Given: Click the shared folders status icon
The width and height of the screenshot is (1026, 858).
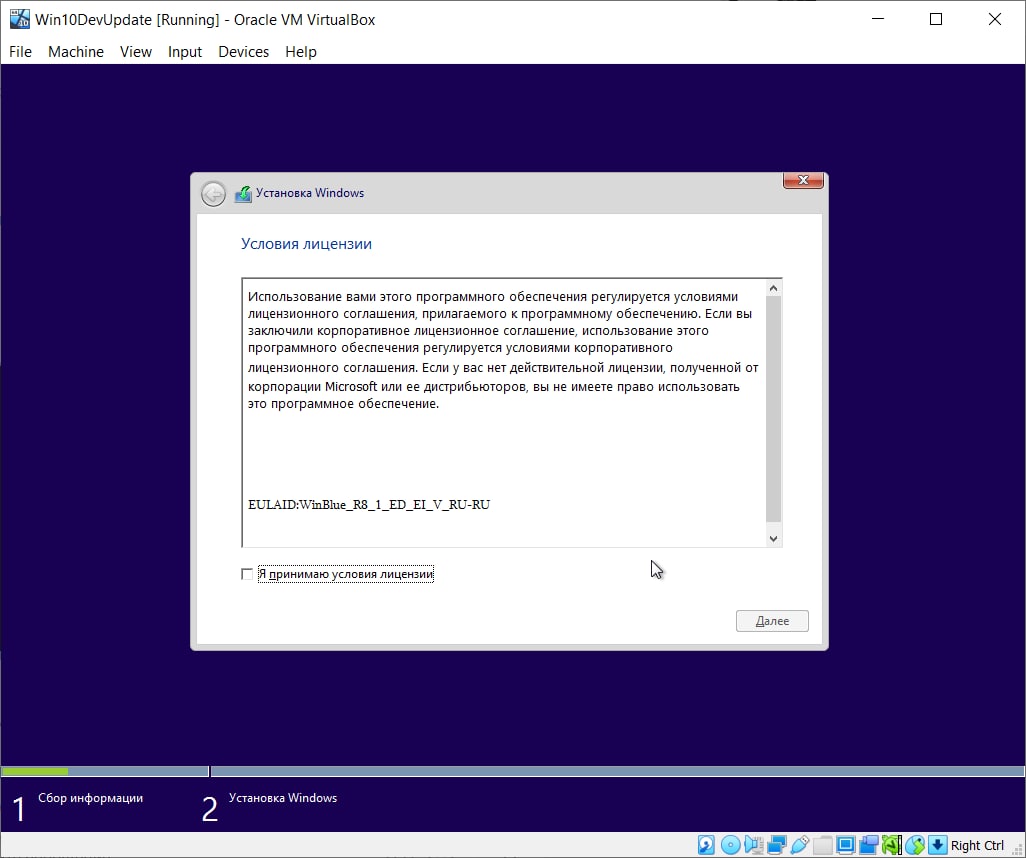Looking at the screenshot, I should click(x=823, y=845).
